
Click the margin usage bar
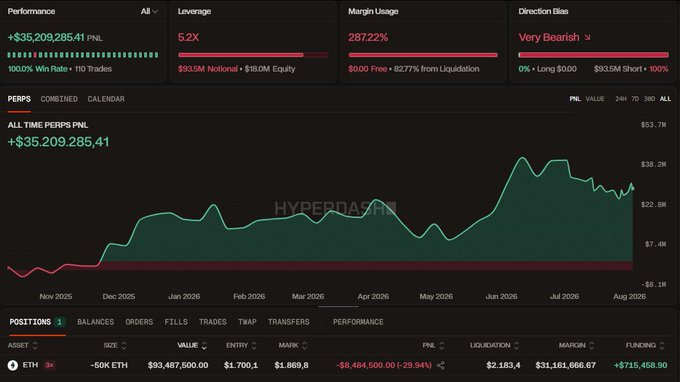(x=423, y=55)
